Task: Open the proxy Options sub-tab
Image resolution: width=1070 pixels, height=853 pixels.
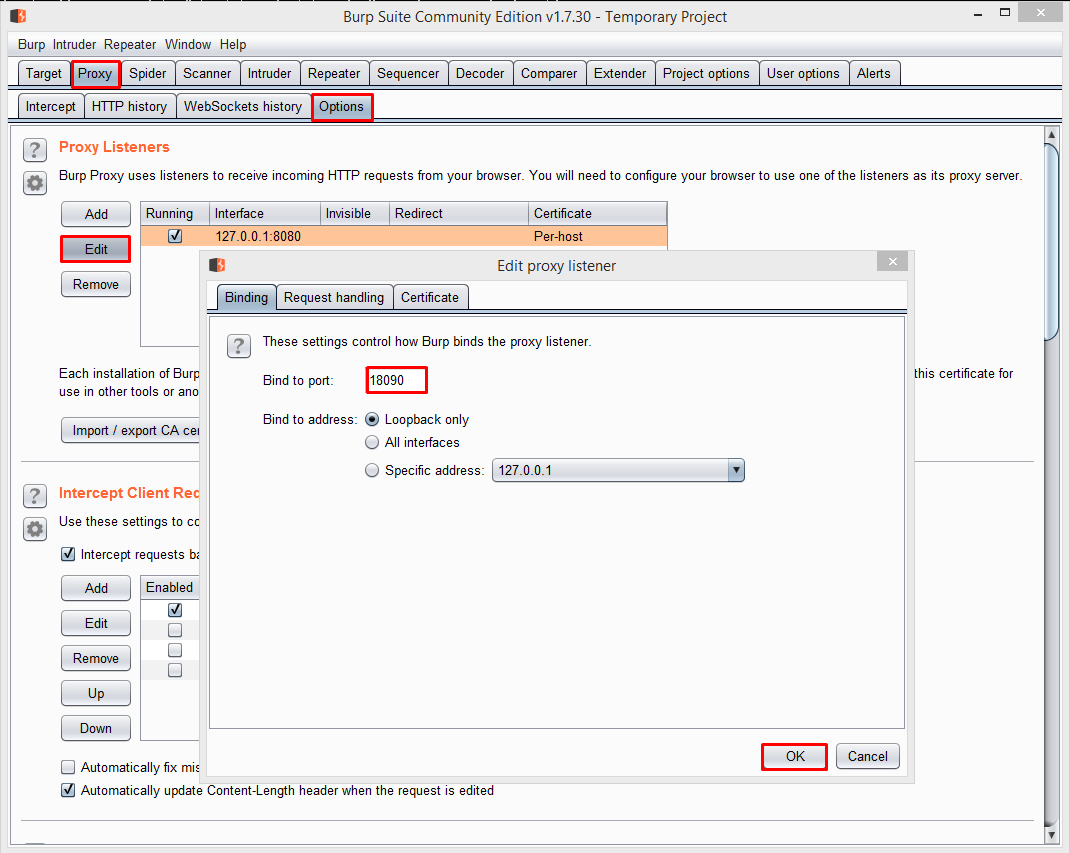Action: [x=341, y=106]
